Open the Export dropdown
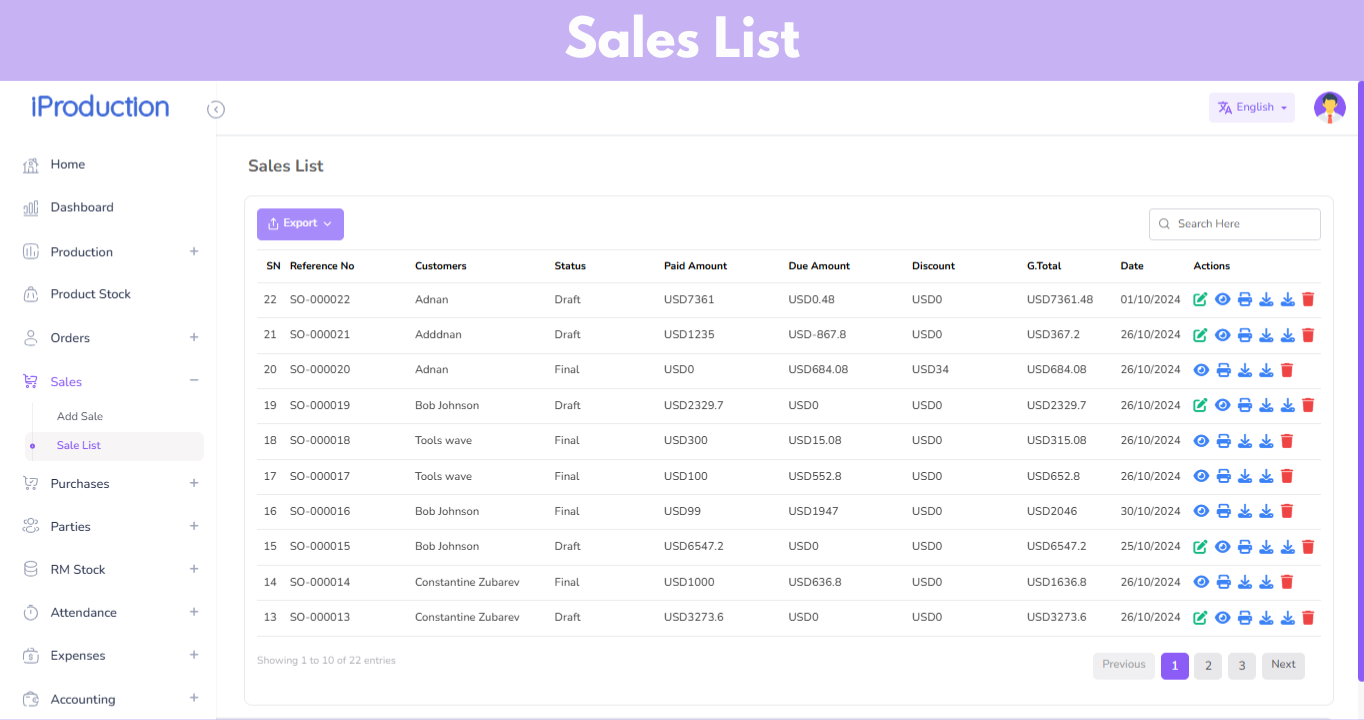 300,224
